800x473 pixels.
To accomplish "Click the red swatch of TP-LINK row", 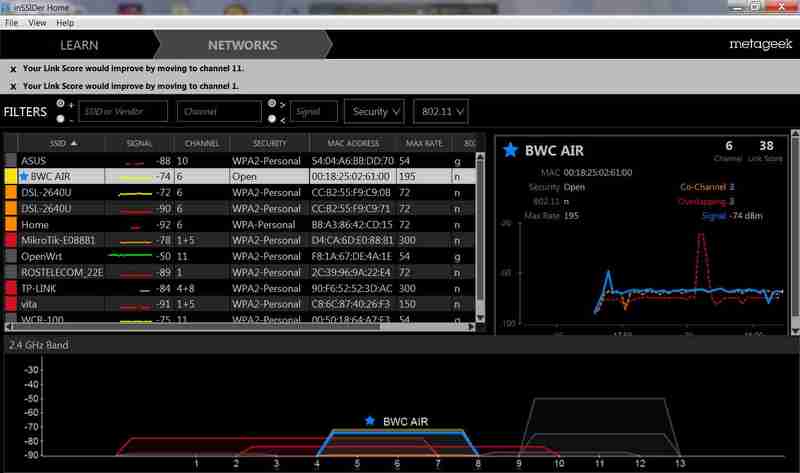I will tap(11, 288).
